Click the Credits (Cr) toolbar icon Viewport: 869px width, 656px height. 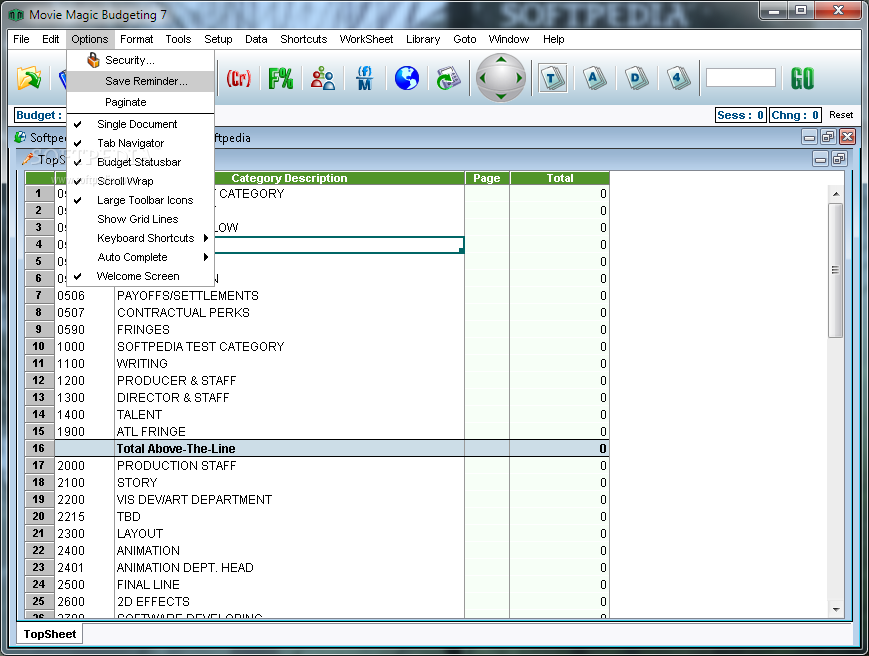tap(238, 78)
